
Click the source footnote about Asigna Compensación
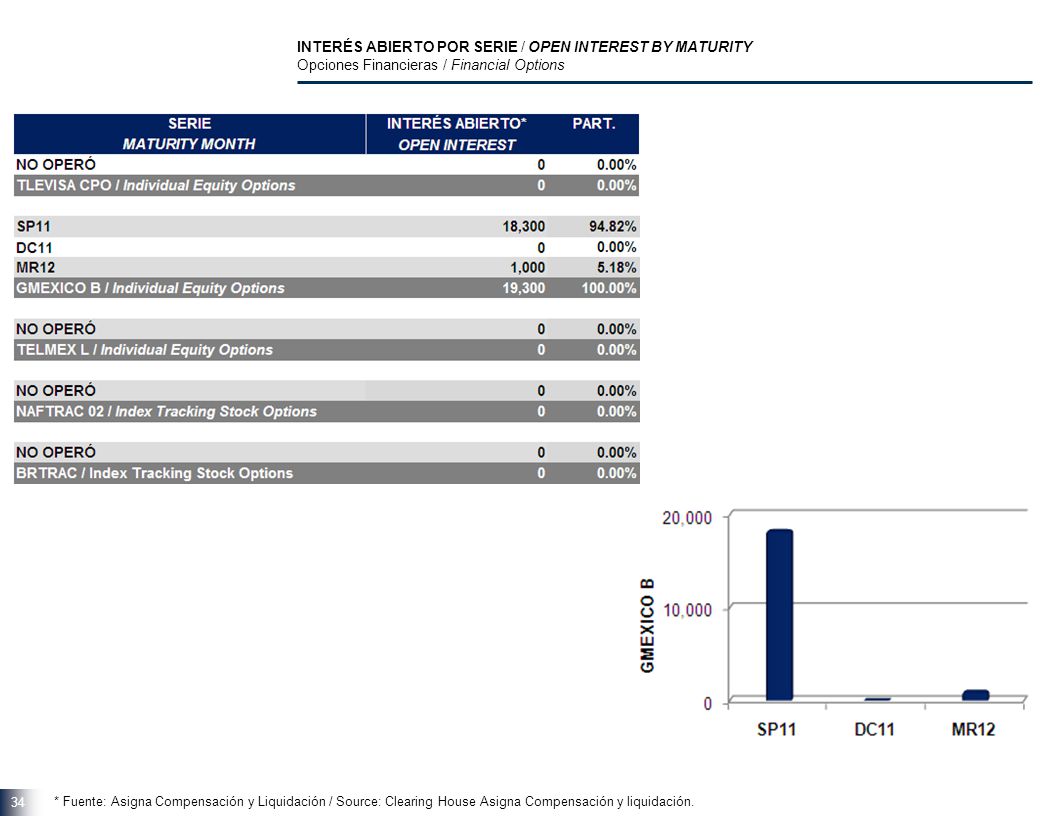coord(374,801)
